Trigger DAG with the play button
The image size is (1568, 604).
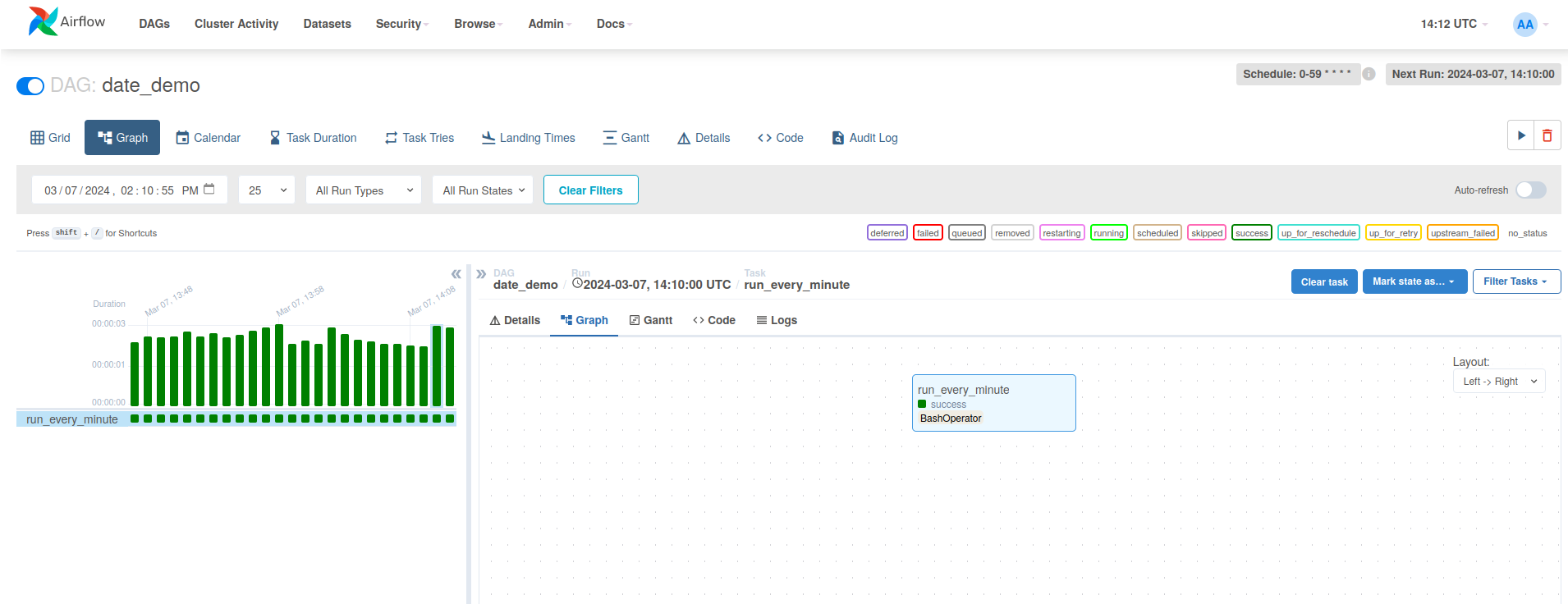(x=1520, y=135)
